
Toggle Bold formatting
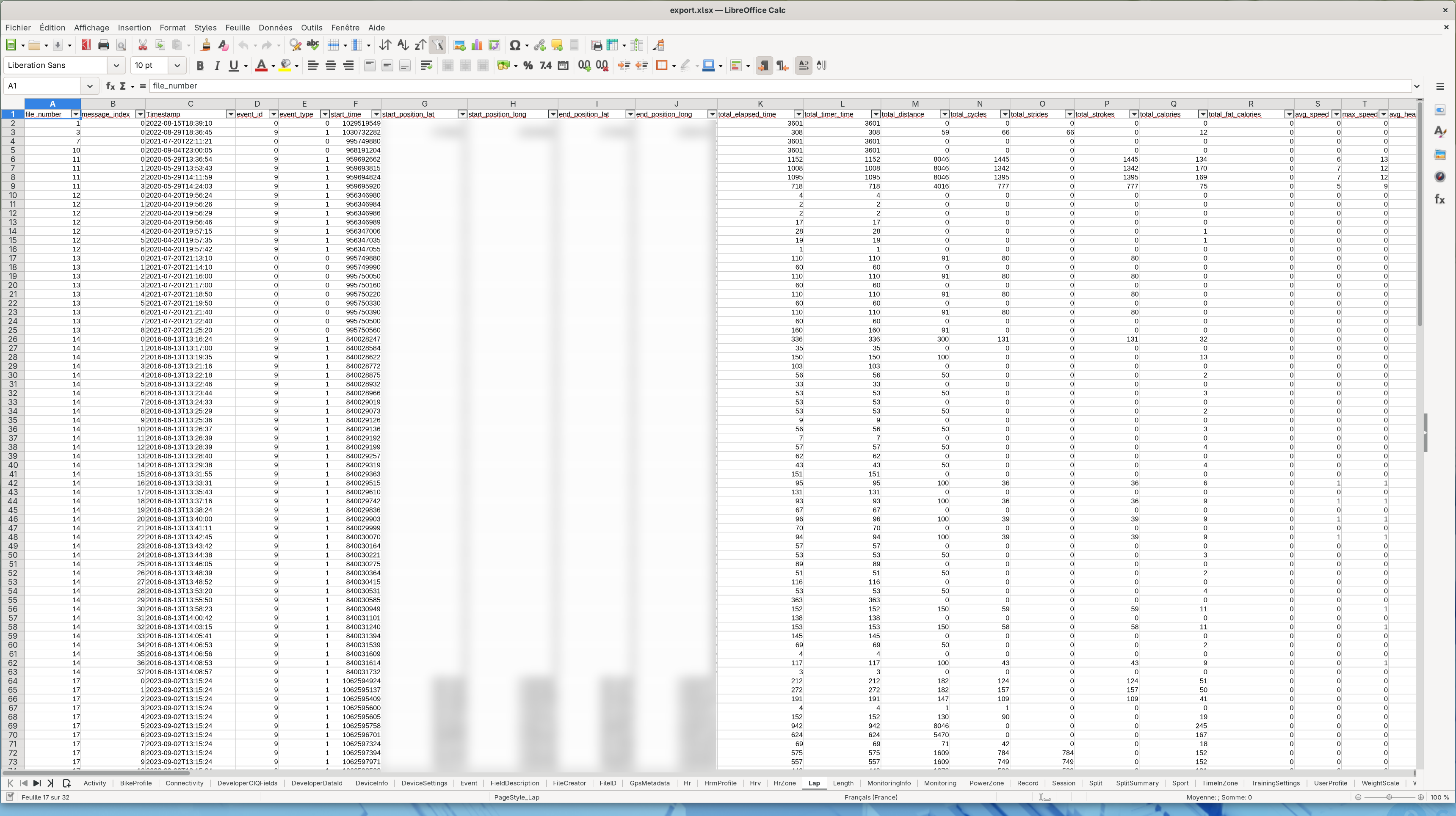[199, 66]
